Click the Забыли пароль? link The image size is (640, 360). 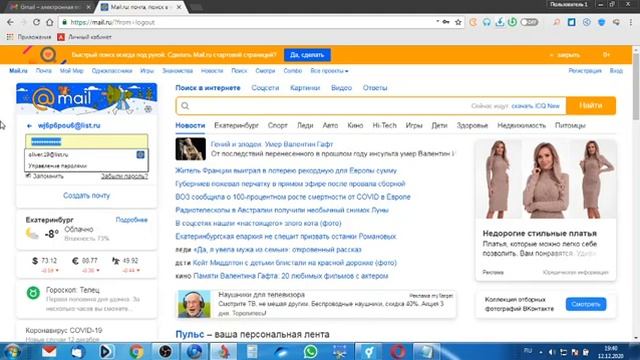pyautogui.click(x=124, y=176)
